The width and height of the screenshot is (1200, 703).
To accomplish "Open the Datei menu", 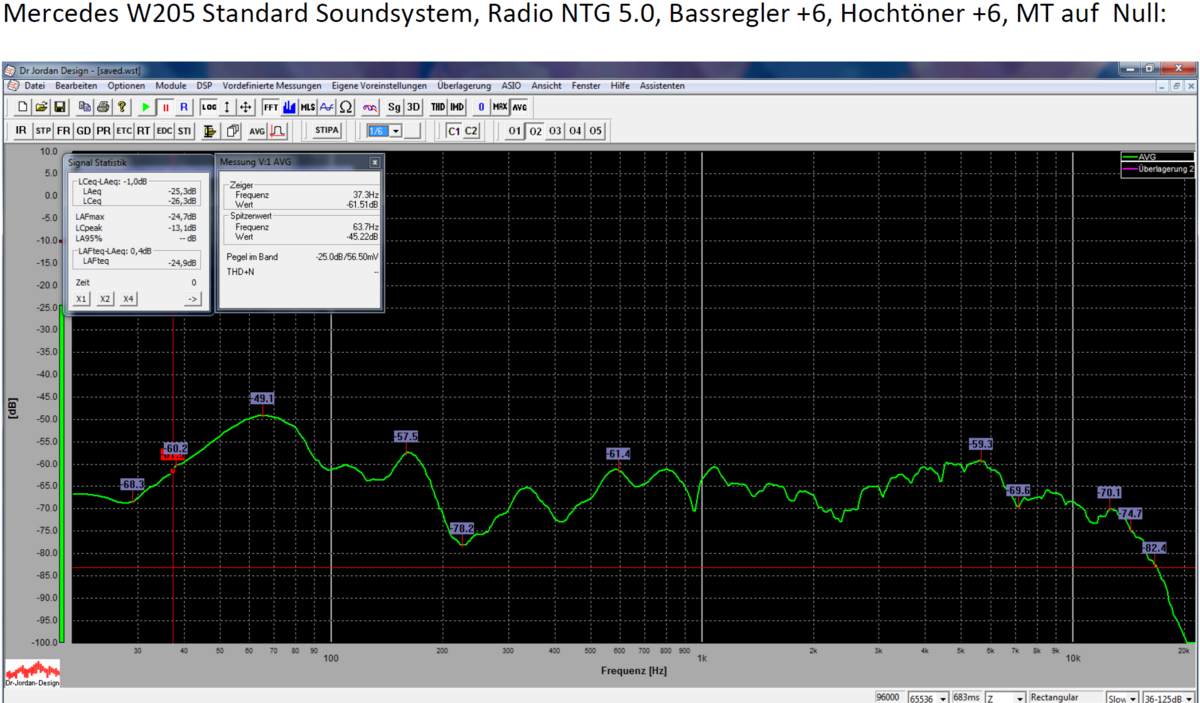I will 35,86.
